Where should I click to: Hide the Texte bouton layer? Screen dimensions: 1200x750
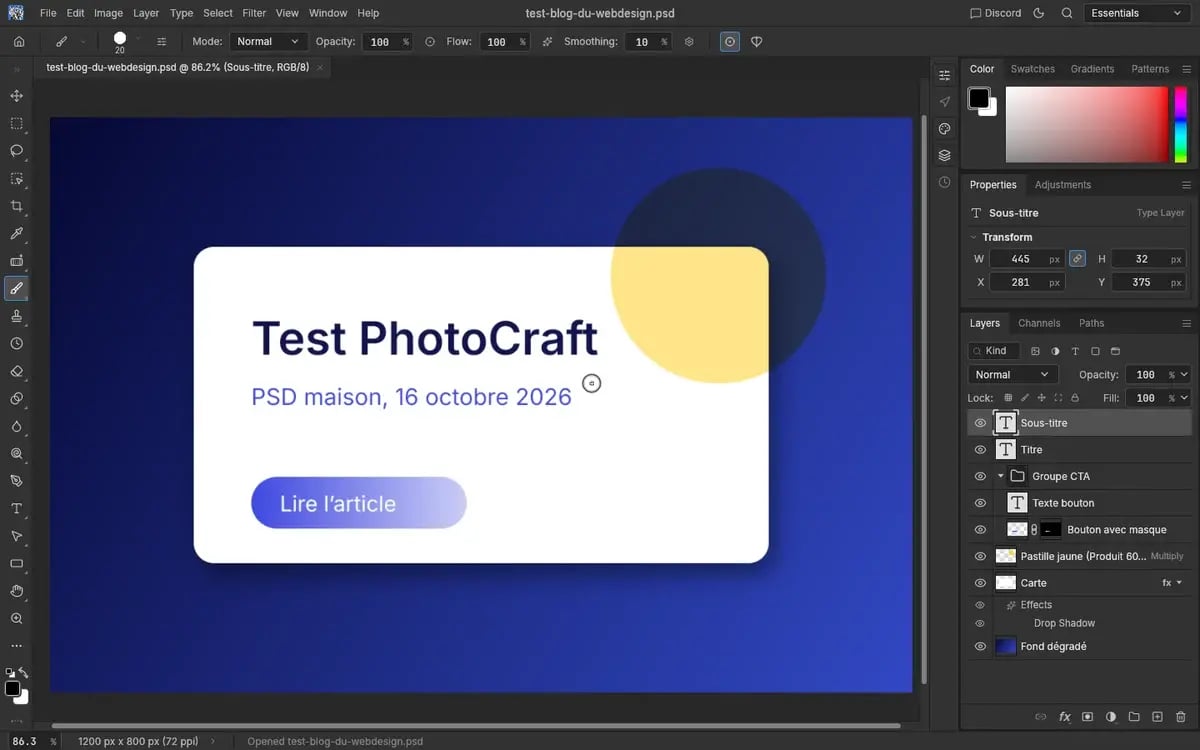tap(980, 503)
